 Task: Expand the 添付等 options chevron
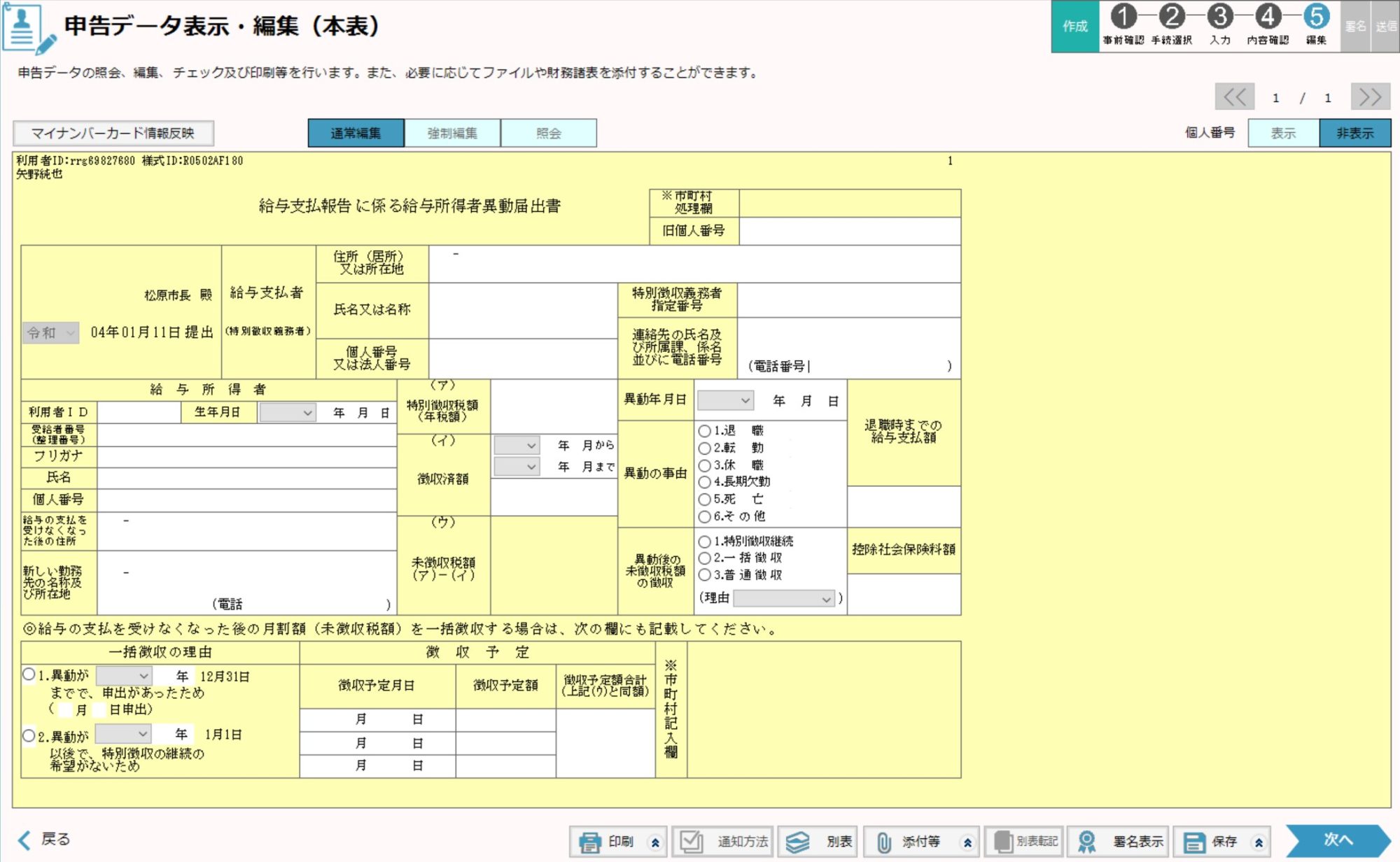point(967,842)
